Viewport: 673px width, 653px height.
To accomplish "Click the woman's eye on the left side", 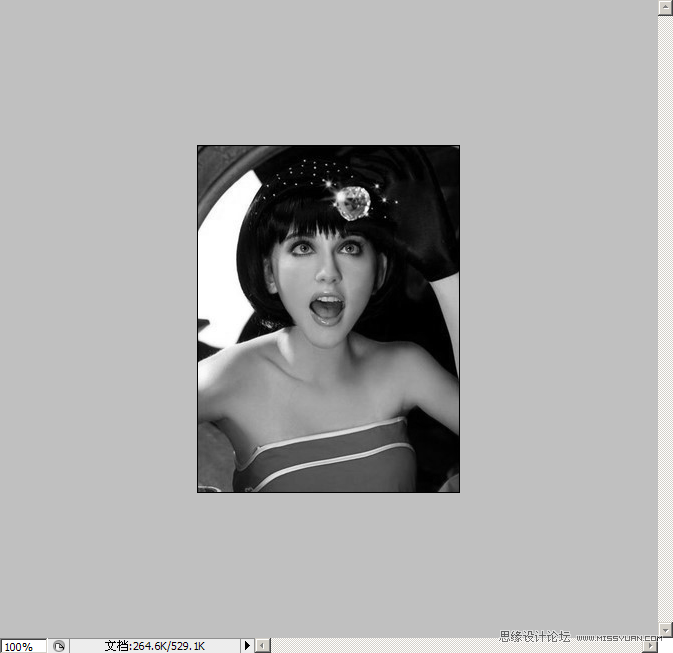I will tap(300, 247).
